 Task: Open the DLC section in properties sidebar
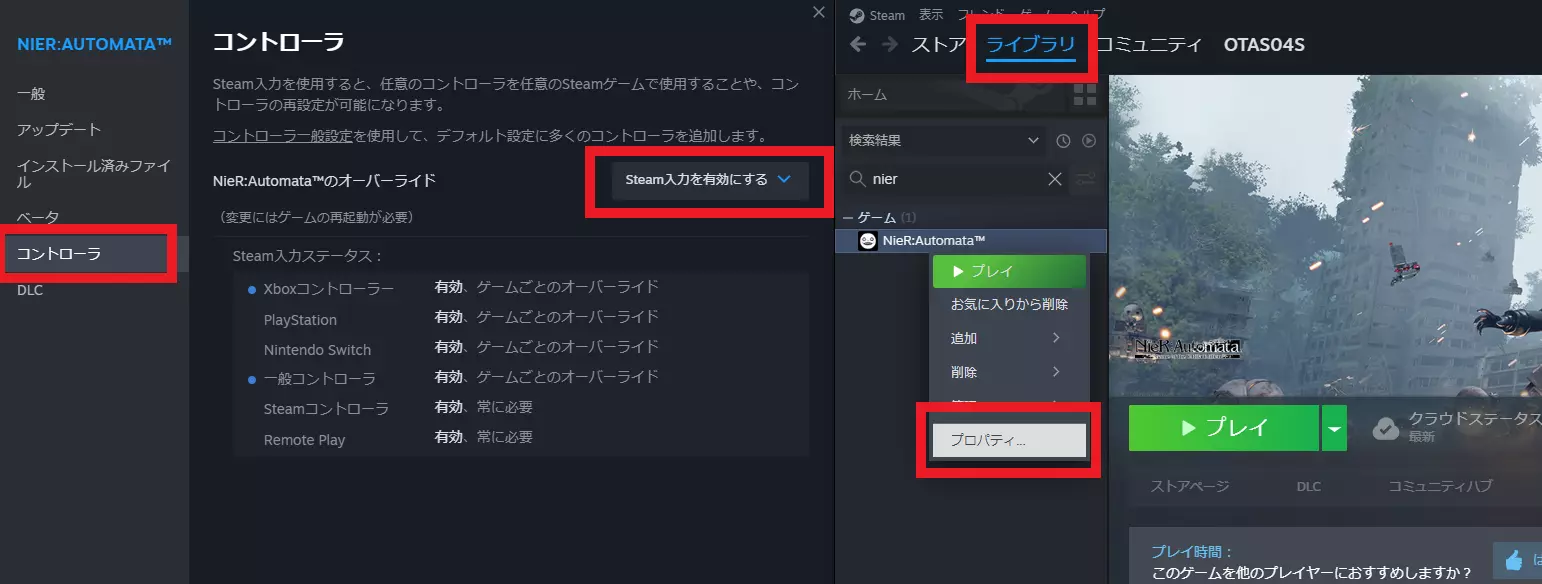click(30, 290)
